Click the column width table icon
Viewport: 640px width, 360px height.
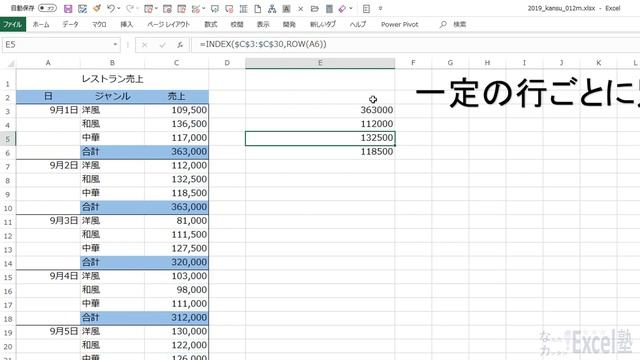[x=243, y=9]
